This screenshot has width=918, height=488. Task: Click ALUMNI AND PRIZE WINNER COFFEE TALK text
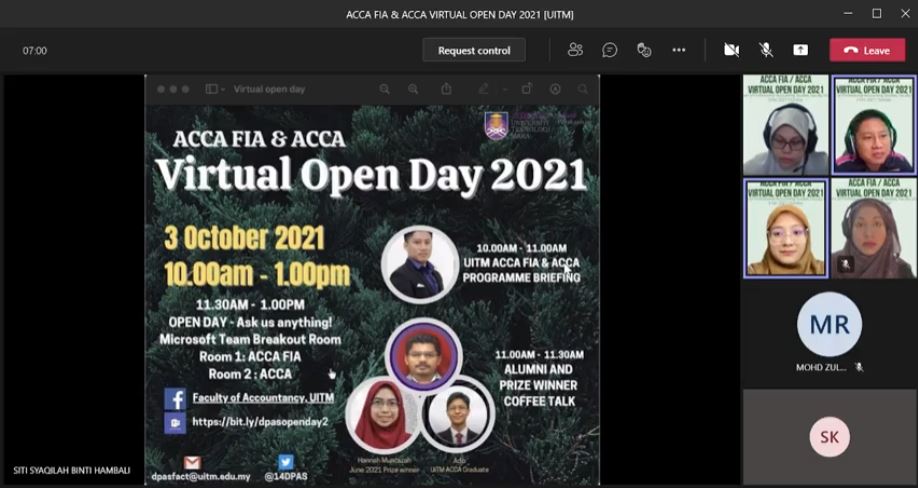tap(538, 386)
